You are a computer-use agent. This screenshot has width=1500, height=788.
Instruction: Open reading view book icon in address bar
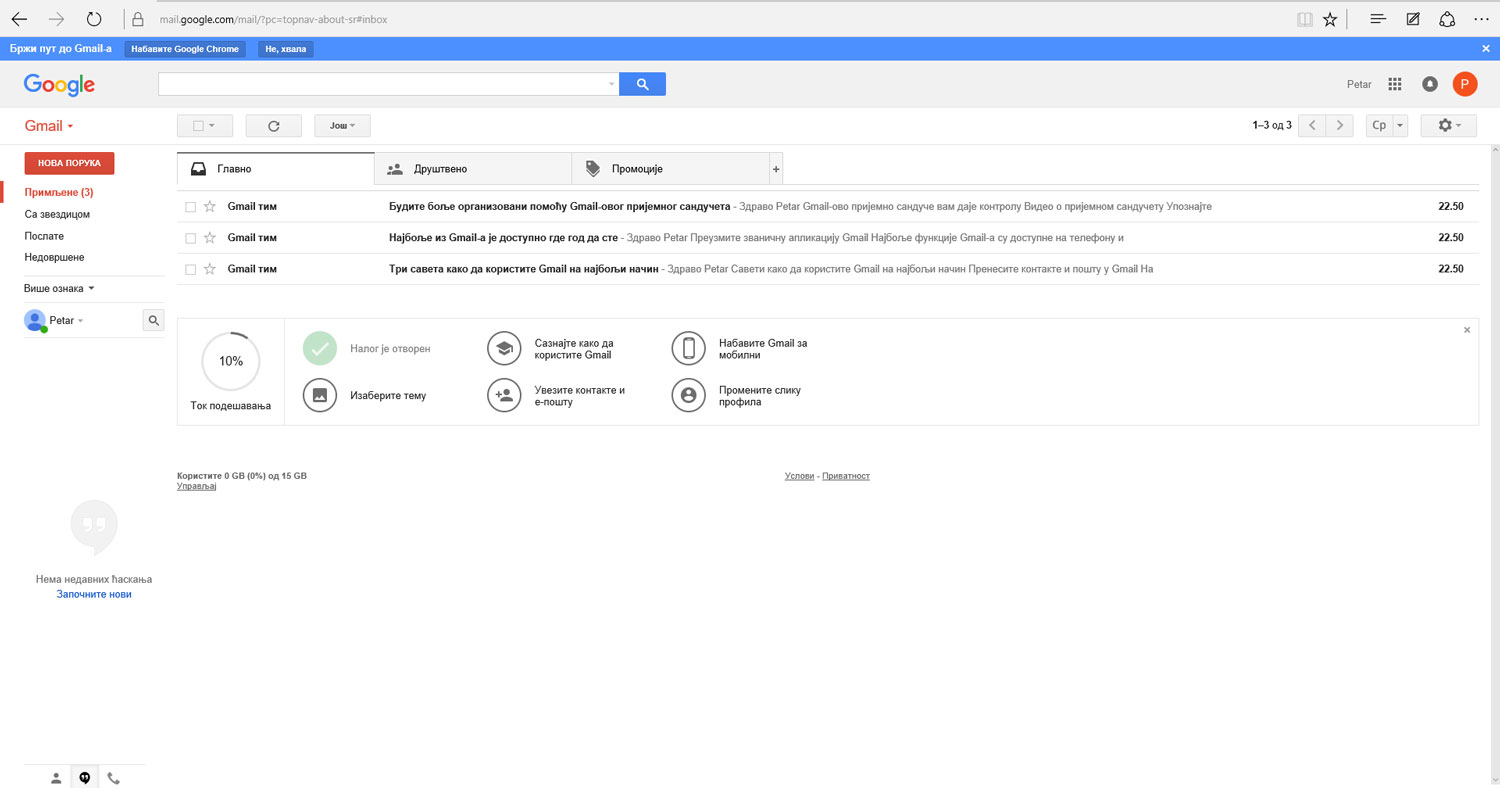[1304, 19]
